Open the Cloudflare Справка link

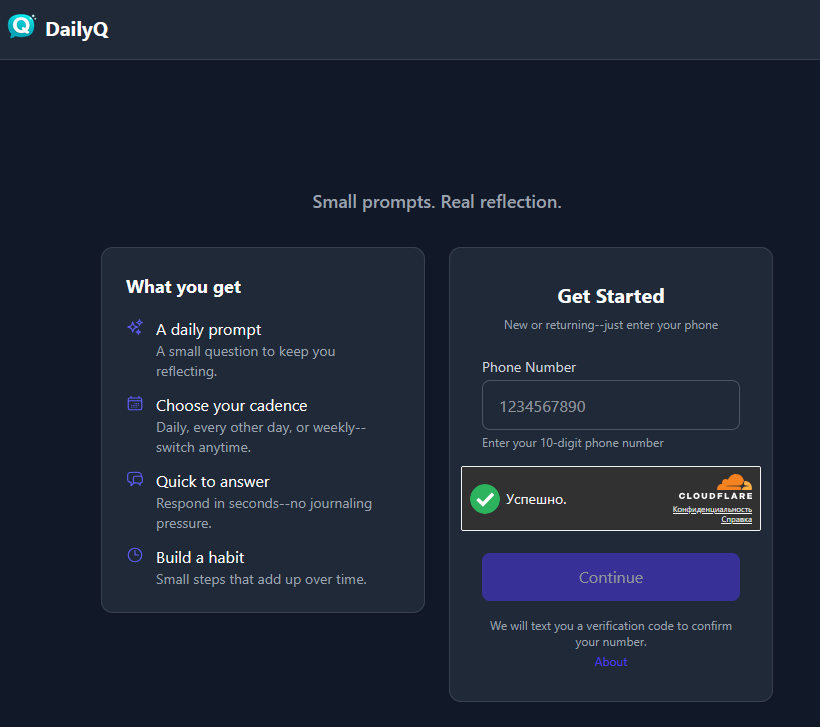pos(736,520)
